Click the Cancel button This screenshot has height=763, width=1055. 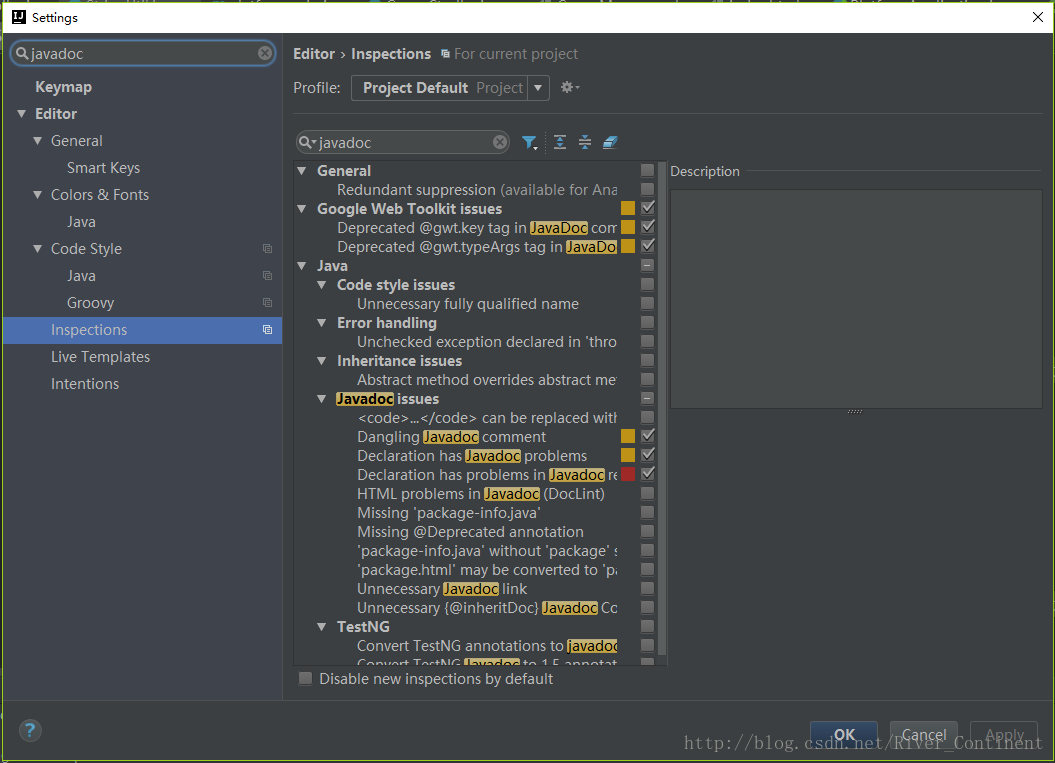[x=923, y=734]
